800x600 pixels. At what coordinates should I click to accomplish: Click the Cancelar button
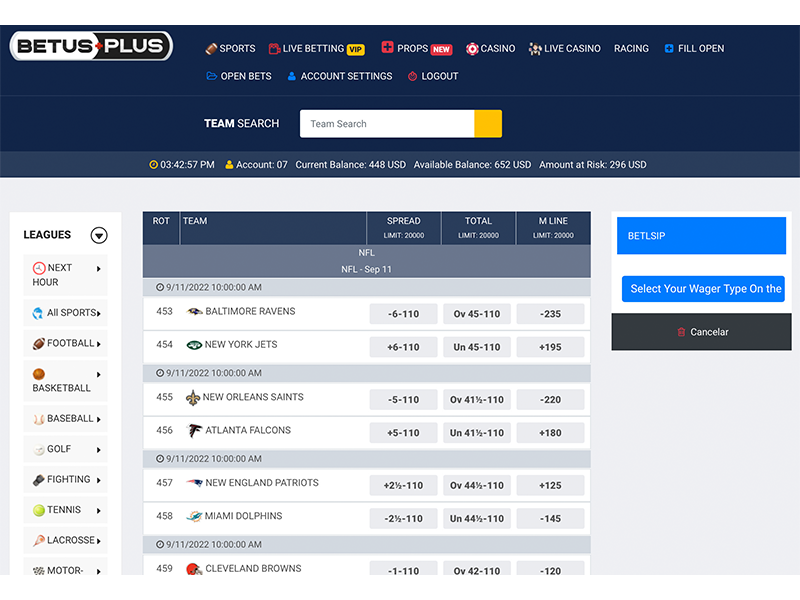click(702, 332)
